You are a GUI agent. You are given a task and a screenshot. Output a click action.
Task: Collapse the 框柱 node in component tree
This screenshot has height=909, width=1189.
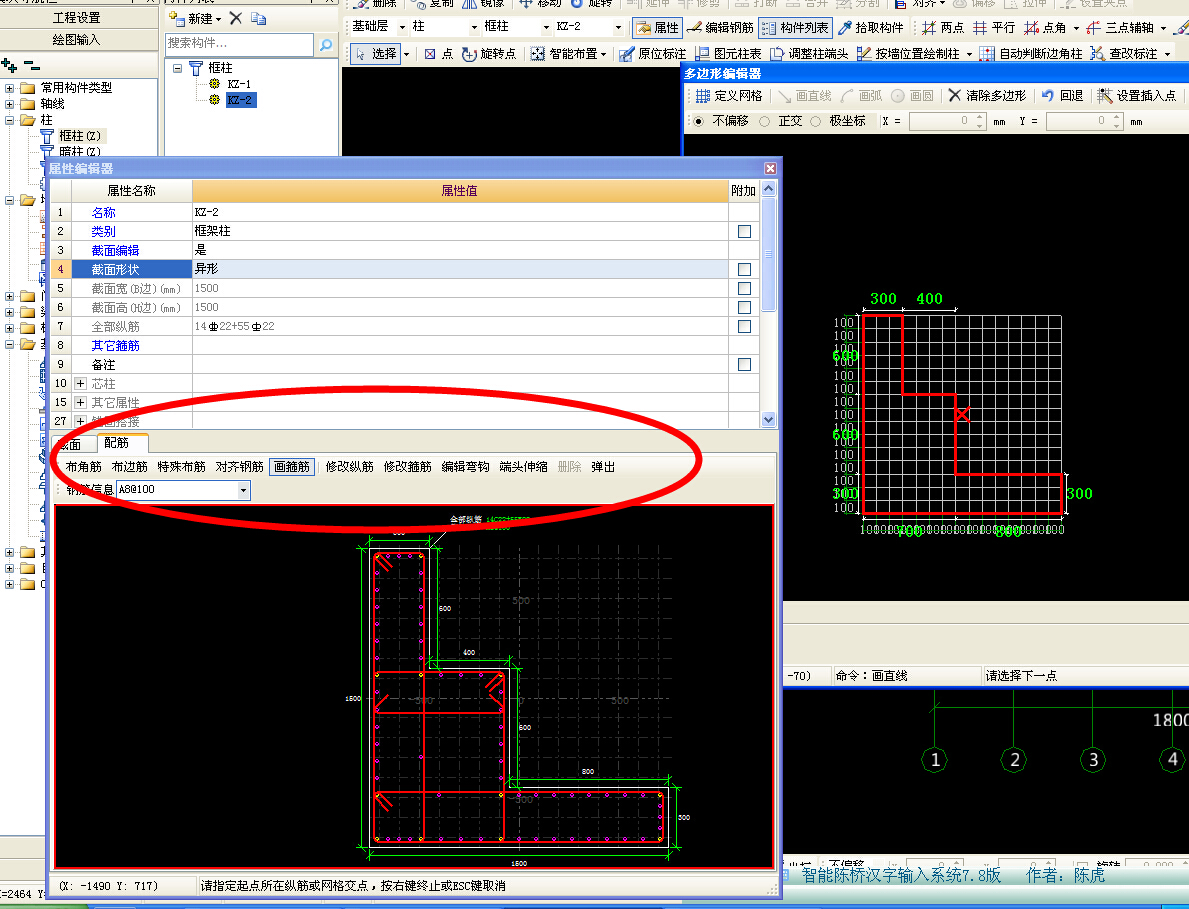[177, 68]
